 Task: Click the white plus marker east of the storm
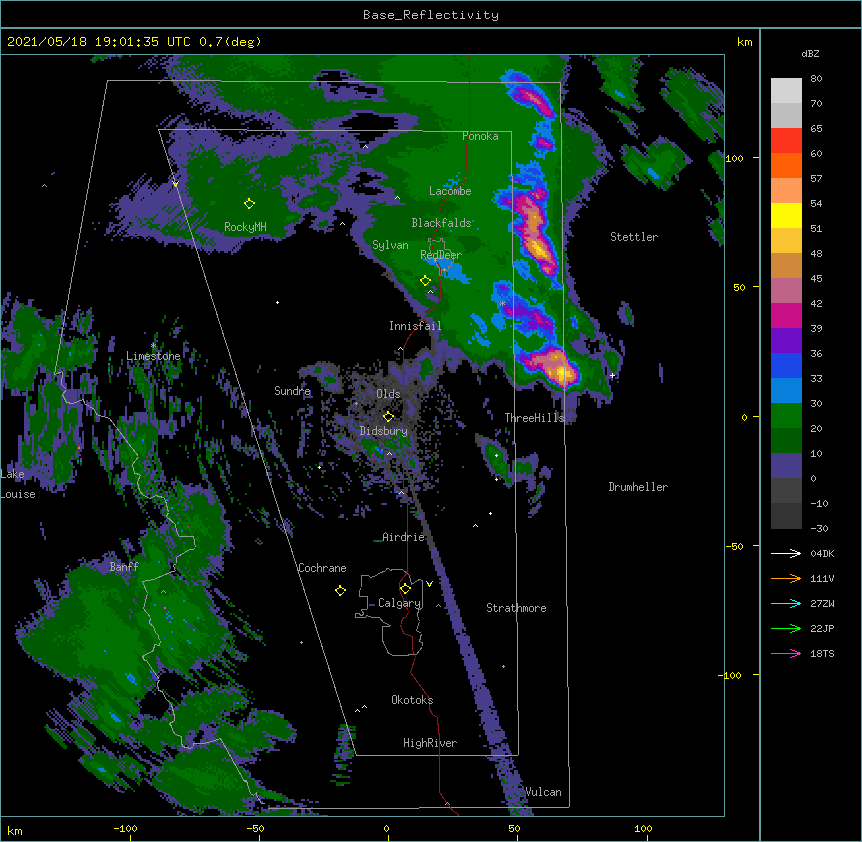[612, 375]
